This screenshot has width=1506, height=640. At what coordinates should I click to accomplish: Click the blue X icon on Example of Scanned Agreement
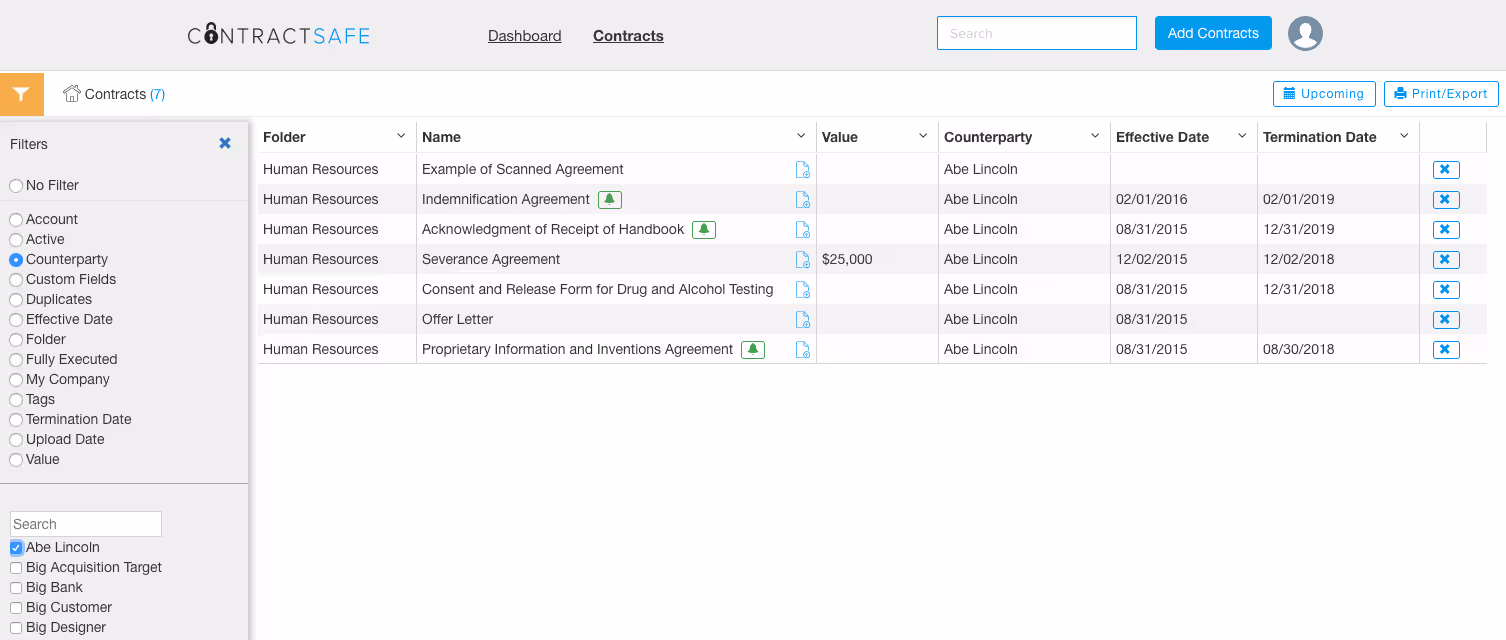[1445, 169]
